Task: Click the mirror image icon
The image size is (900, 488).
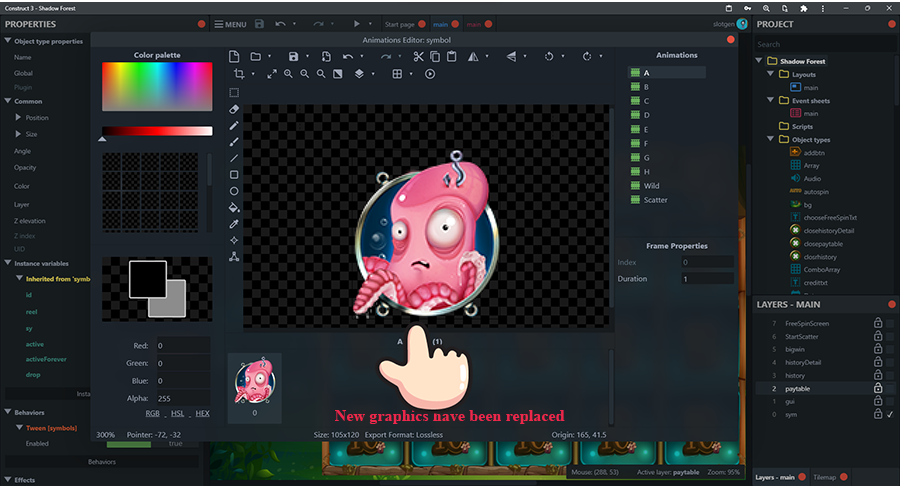Action: pos(473,56)
